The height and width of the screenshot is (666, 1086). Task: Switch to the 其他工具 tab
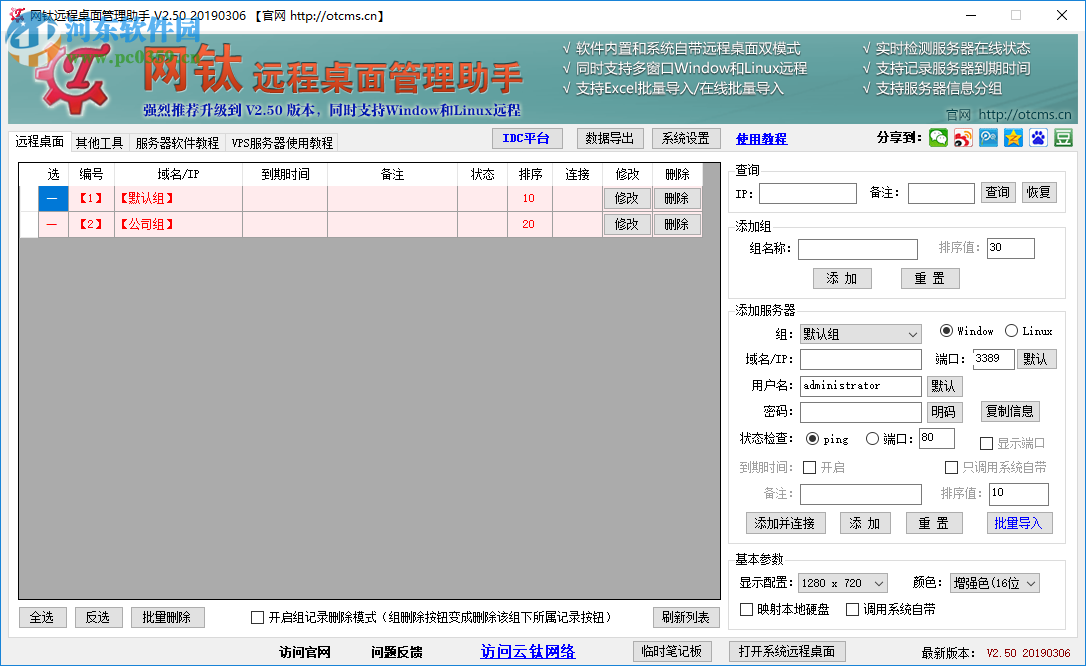coord(99,142)
